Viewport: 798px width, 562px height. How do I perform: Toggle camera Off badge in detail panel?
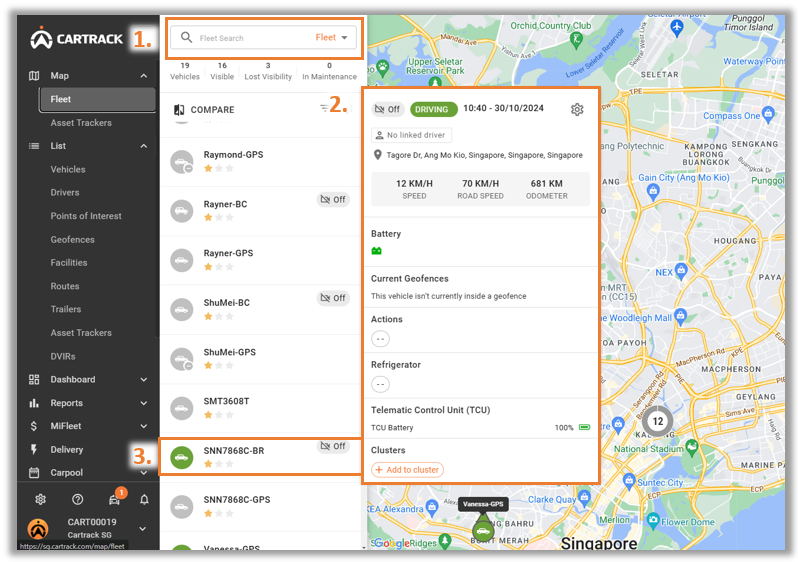coord(388,109)
